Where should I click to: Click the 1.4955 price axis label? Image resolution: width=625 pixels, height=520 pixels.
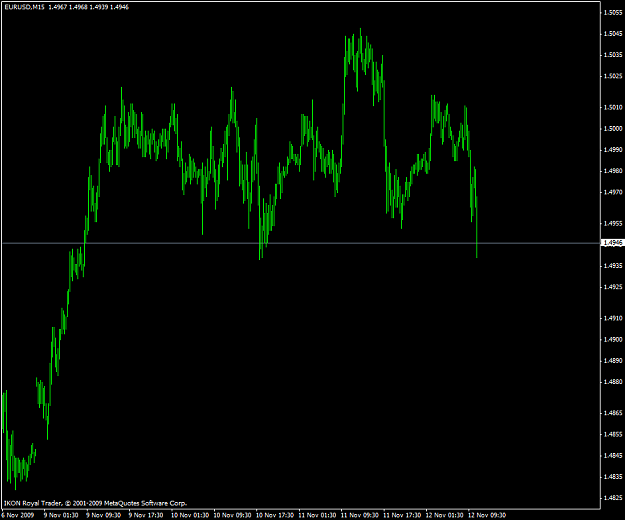pyautogui.click(x=613, y=224)
